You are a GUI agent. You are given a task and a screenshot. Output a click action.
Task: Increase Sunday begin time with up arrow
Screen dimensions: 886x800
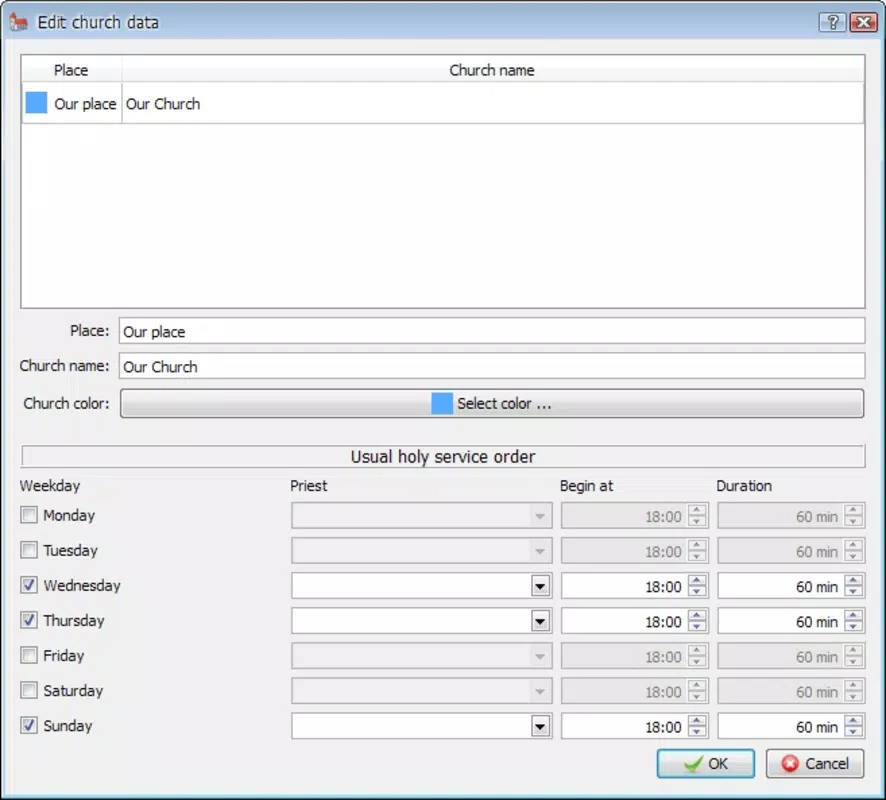[x=697, y=720]
